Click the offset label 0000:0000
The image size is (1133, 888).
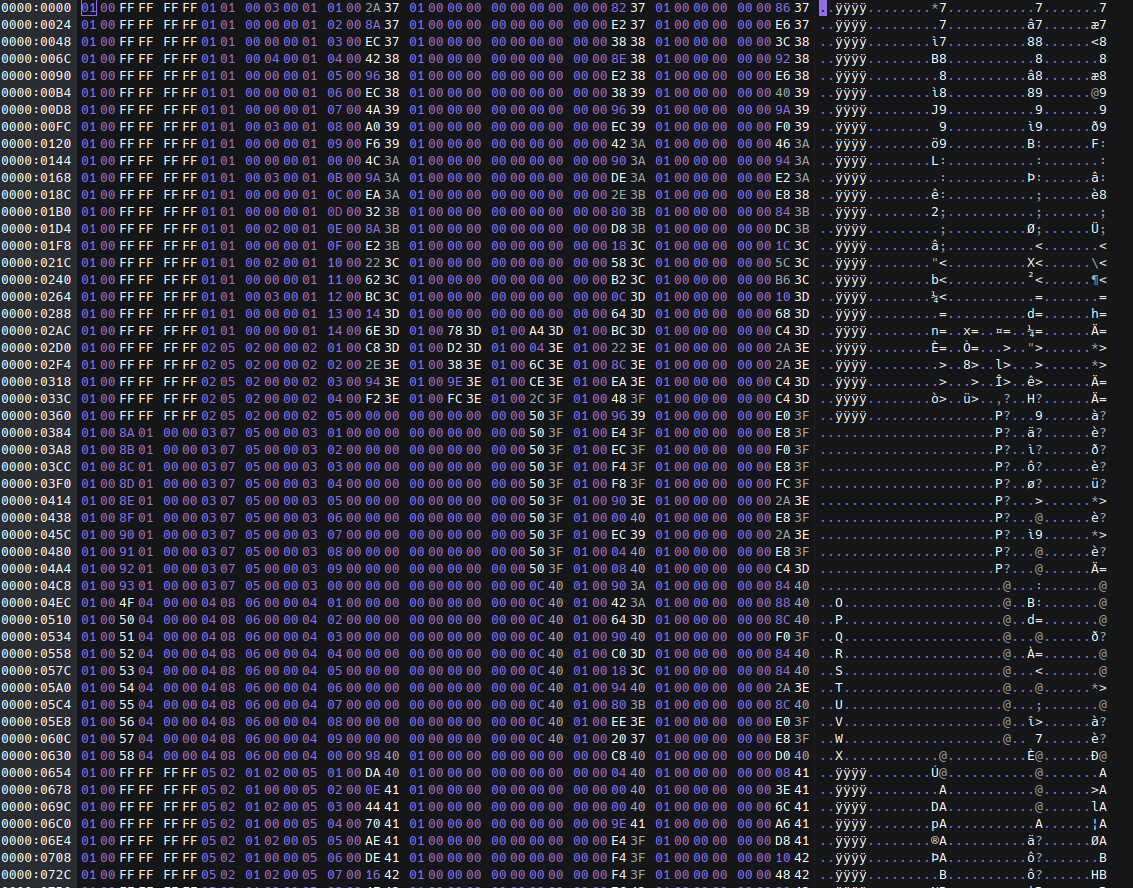click(x=36, y=8)
